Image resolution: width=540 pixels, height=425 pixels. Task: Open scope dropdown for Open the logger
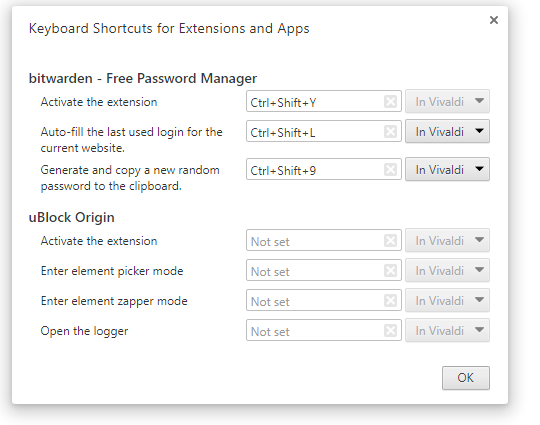click(x=447, y=330)
